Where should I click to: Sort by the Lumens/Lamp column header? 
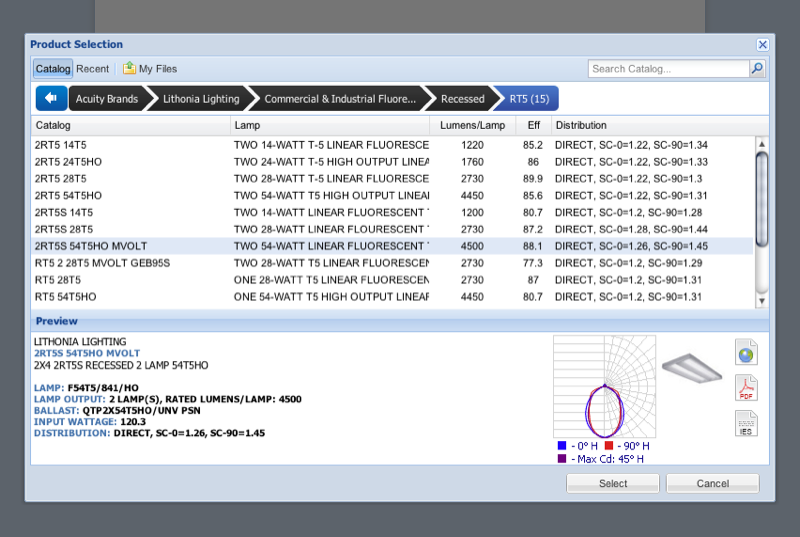(472, 125)
